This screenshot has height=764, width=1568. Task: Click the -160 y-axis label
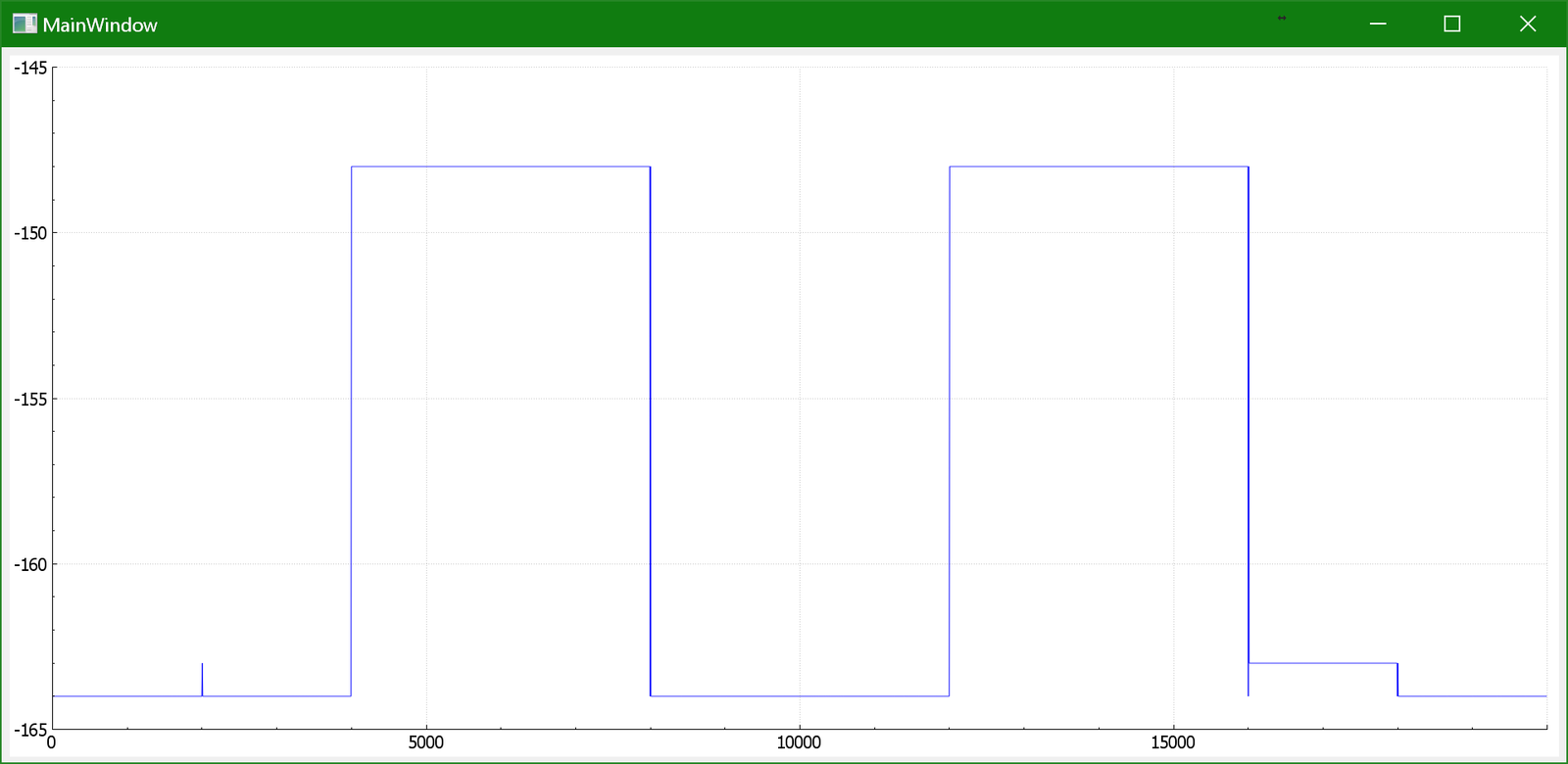coord(30,564)
